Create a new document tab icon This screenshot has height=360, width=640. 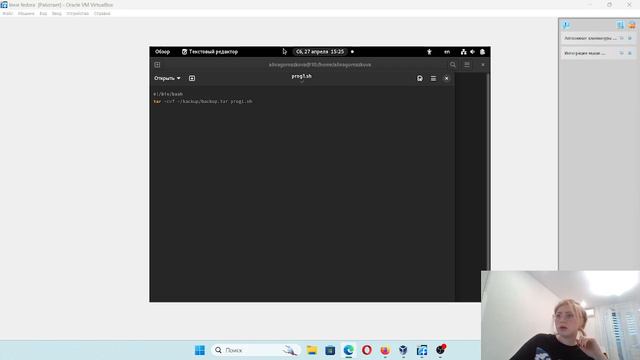click(192, 78)
